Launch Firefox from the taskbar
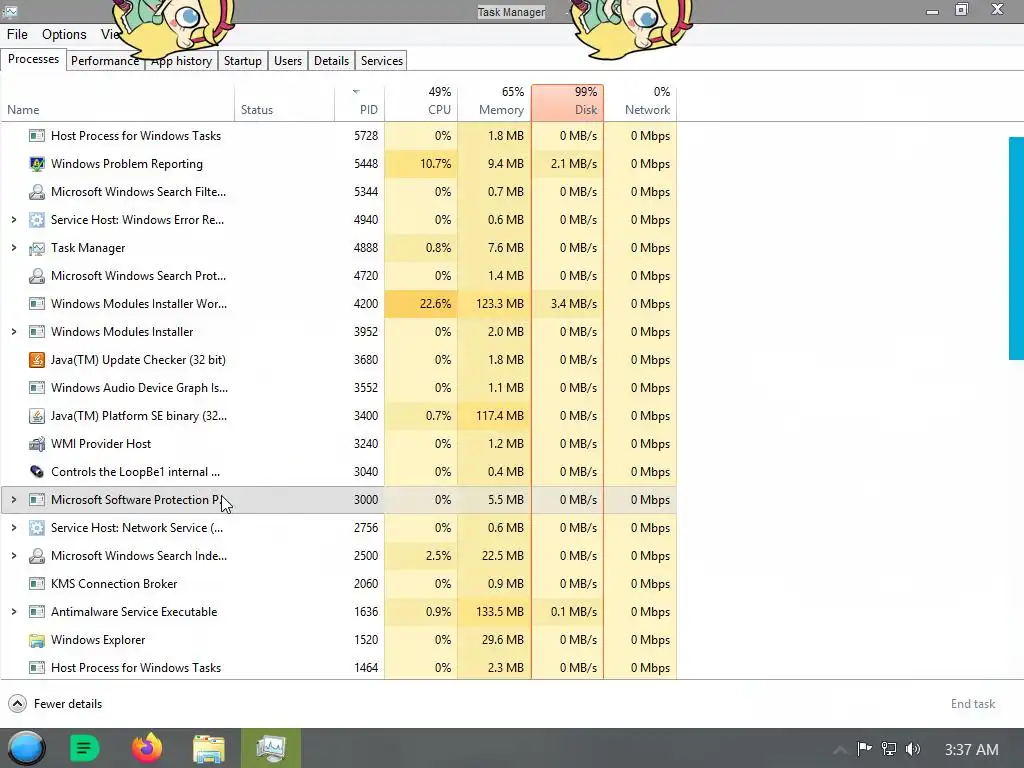 click(147, 748)
